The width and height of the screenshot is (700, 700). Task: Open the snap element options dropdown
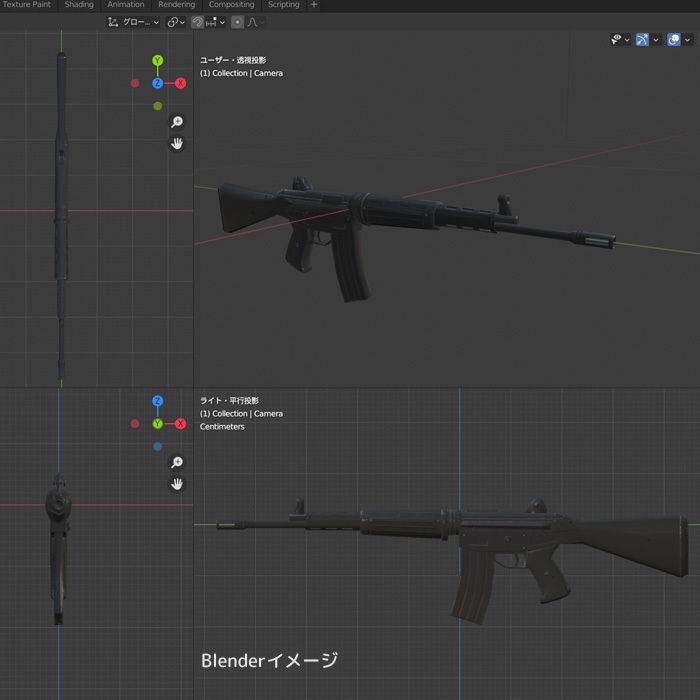(216, 22)
